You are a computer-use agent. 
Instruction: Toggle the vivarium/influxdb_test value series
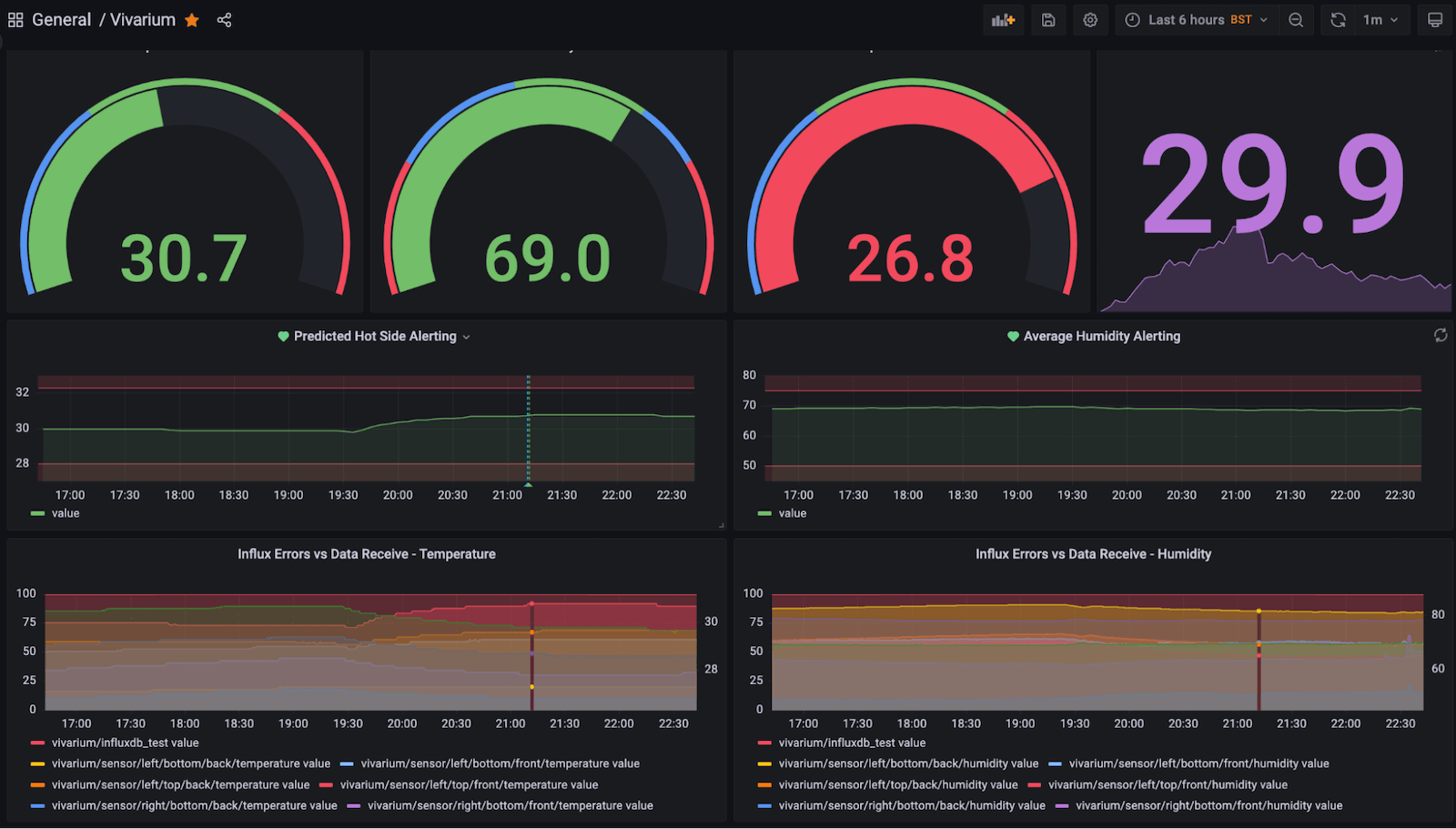pyautogui.click(x=124, y=743)
